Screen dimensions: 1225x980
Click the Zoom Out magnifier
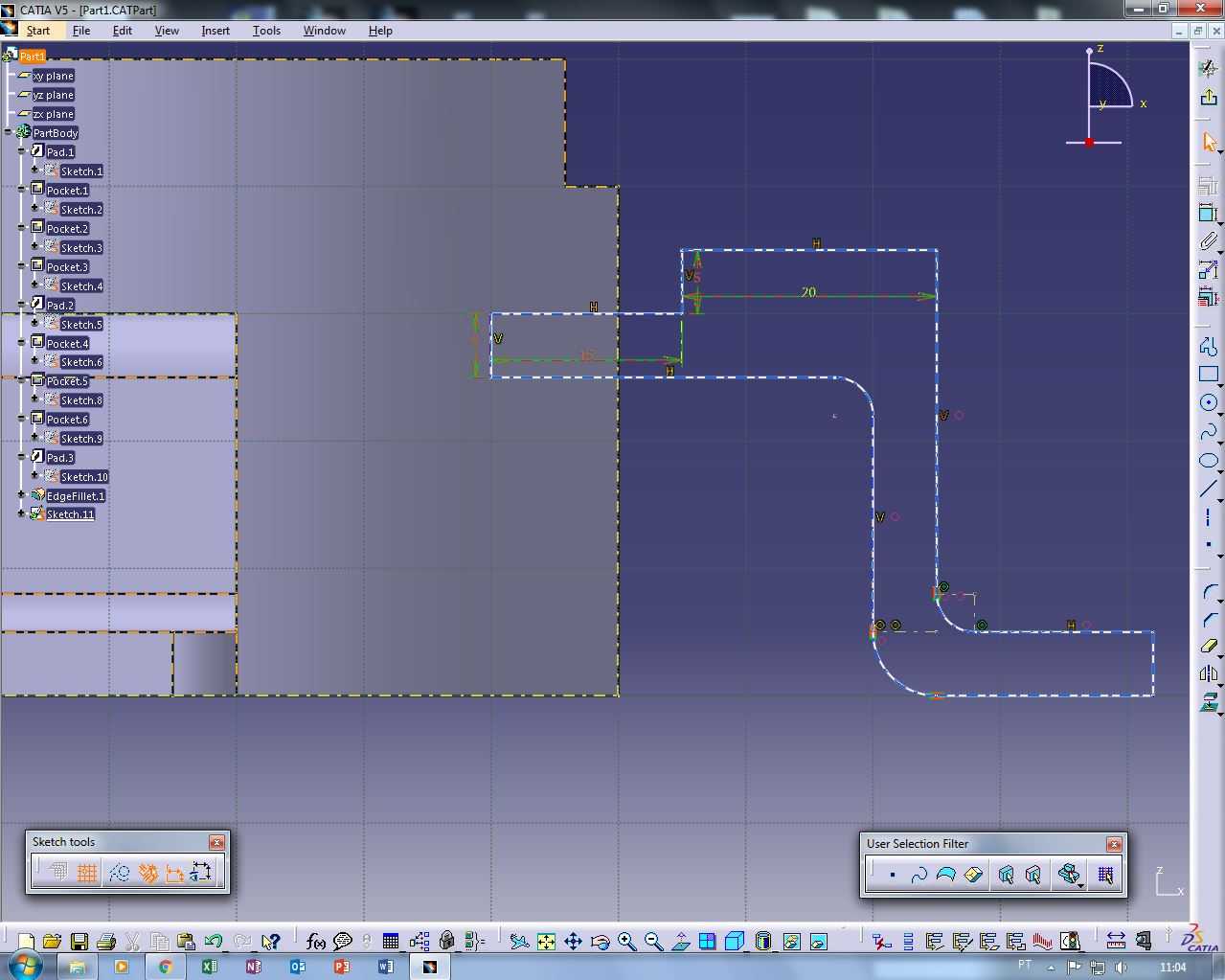click(653, 942)
